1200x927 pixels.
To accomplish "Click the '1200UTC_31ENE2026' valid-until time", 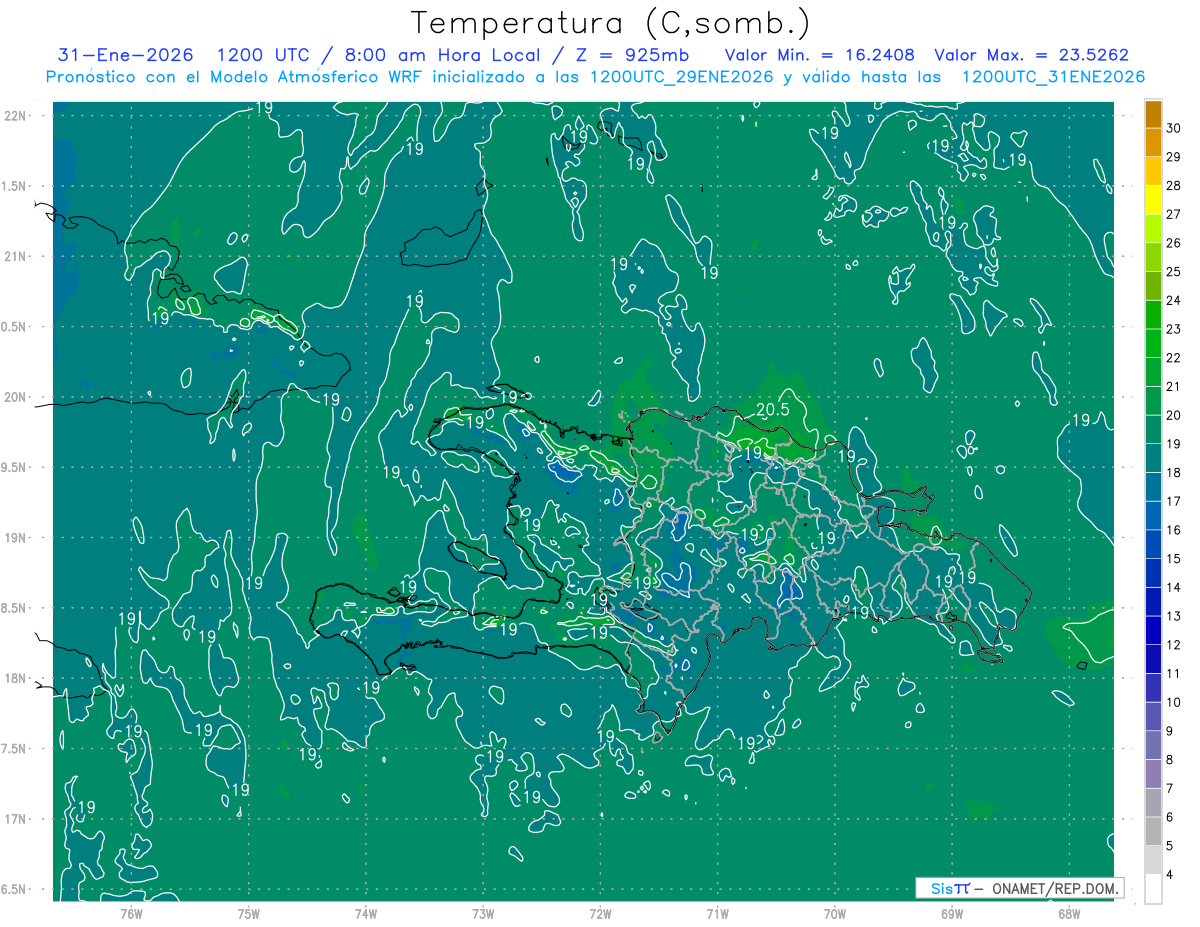I will 1053,77.
